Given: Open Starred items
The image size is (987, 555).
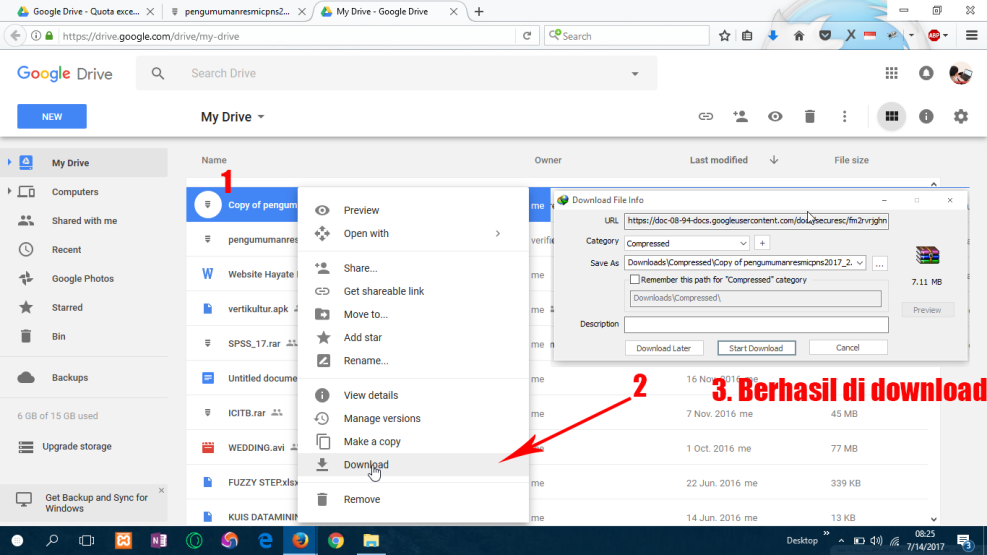Looking at the screenshot, I should pyautogui.click(x=67, y=308).
